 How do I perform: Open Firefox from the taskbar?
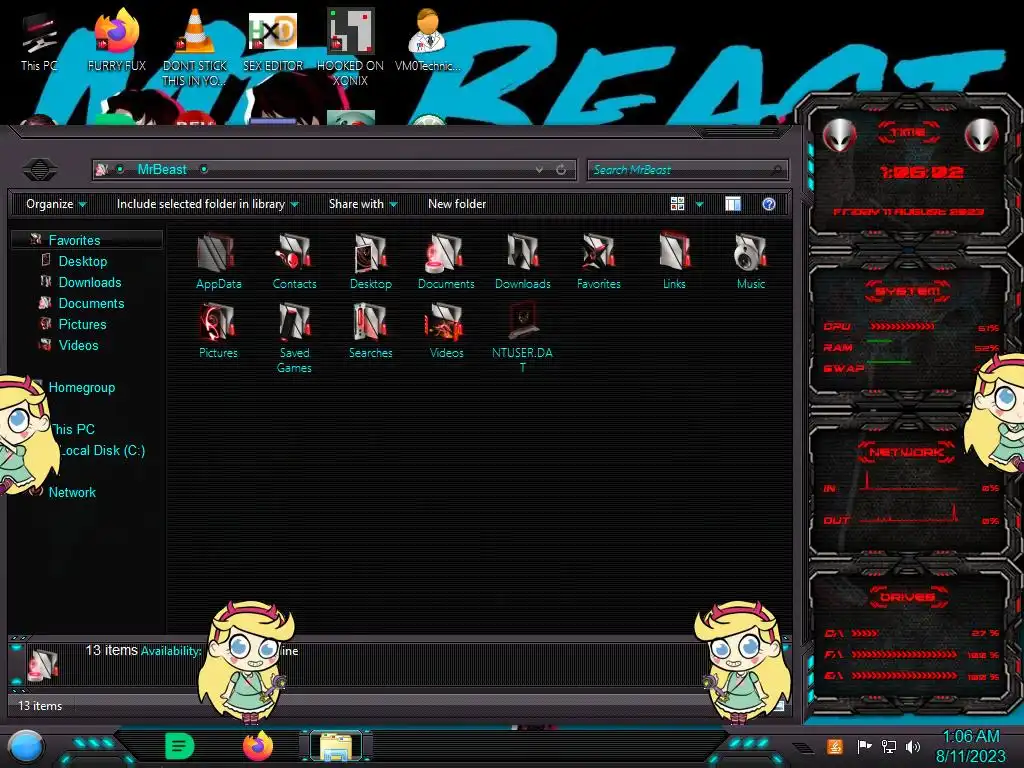point(258,746)
